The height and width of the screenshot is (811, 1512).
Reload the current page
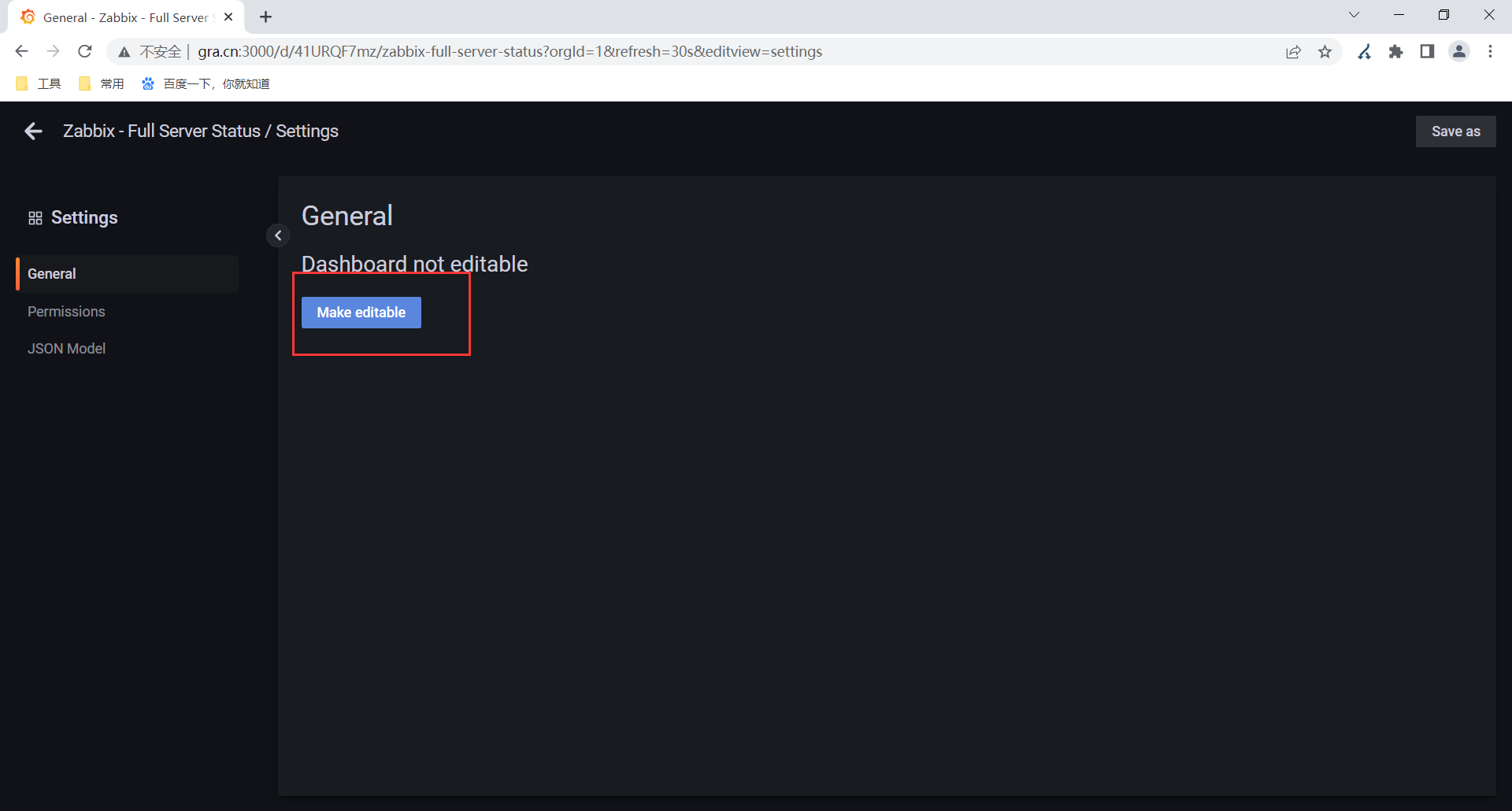pyautogui.click(x=85, y=51)
